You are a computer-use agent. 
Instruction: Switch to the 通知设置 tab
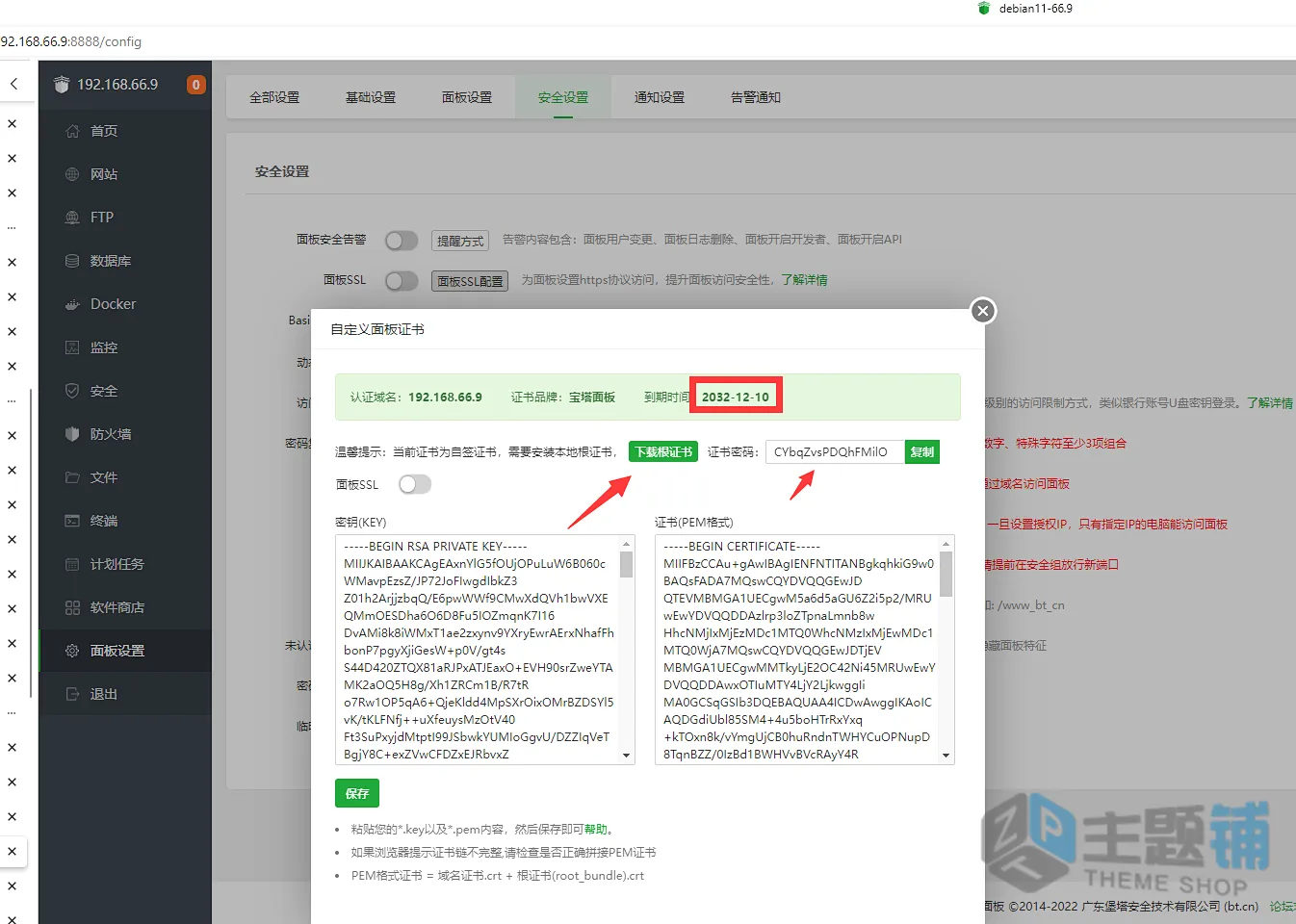pos(660,97)
